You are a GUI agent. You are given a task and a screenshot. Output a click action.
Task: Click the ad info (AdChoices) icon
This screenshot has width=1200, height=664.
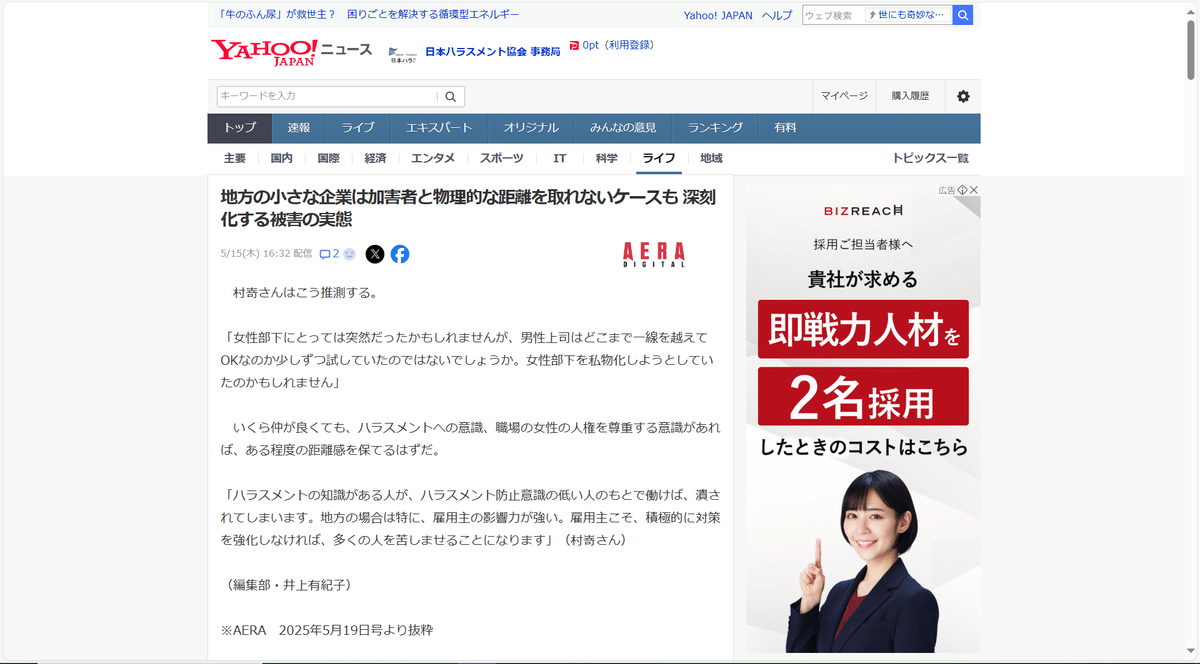click(x=962, y=189)
